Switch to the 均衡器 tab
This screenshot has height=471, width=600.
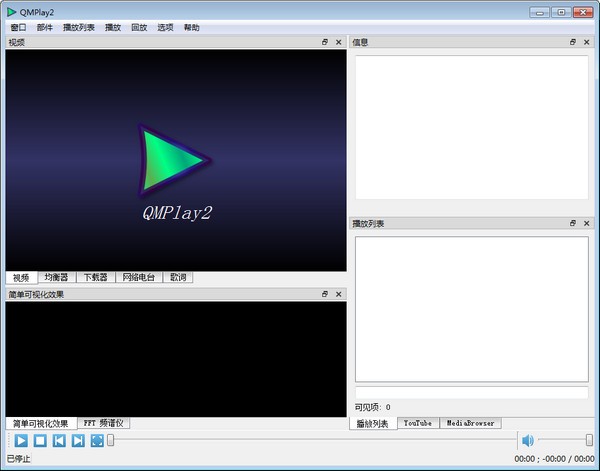click(x=57, y=277)
